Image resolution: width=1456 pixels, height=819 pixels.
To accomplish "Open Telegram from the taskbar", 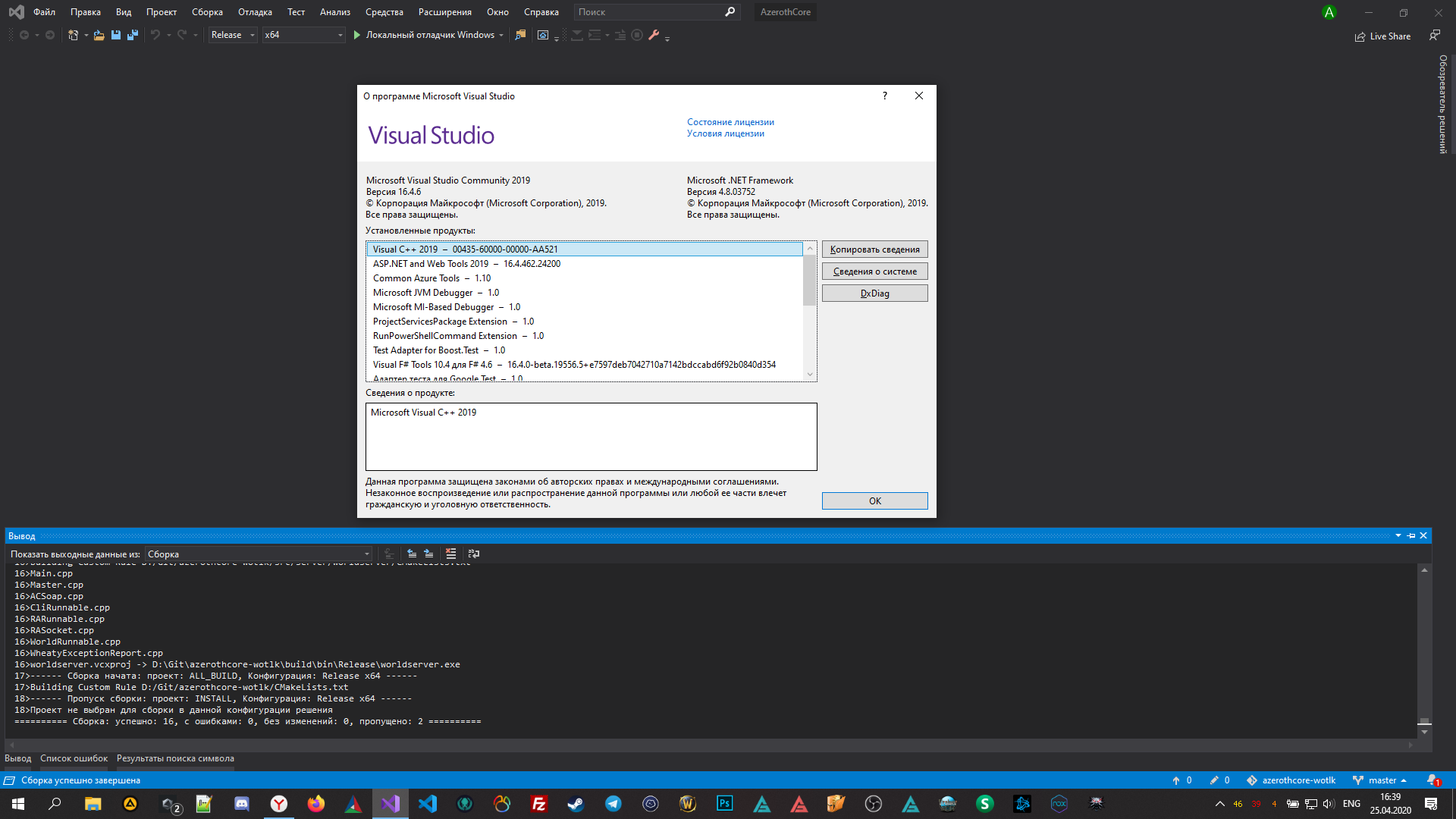I will 613,804.
